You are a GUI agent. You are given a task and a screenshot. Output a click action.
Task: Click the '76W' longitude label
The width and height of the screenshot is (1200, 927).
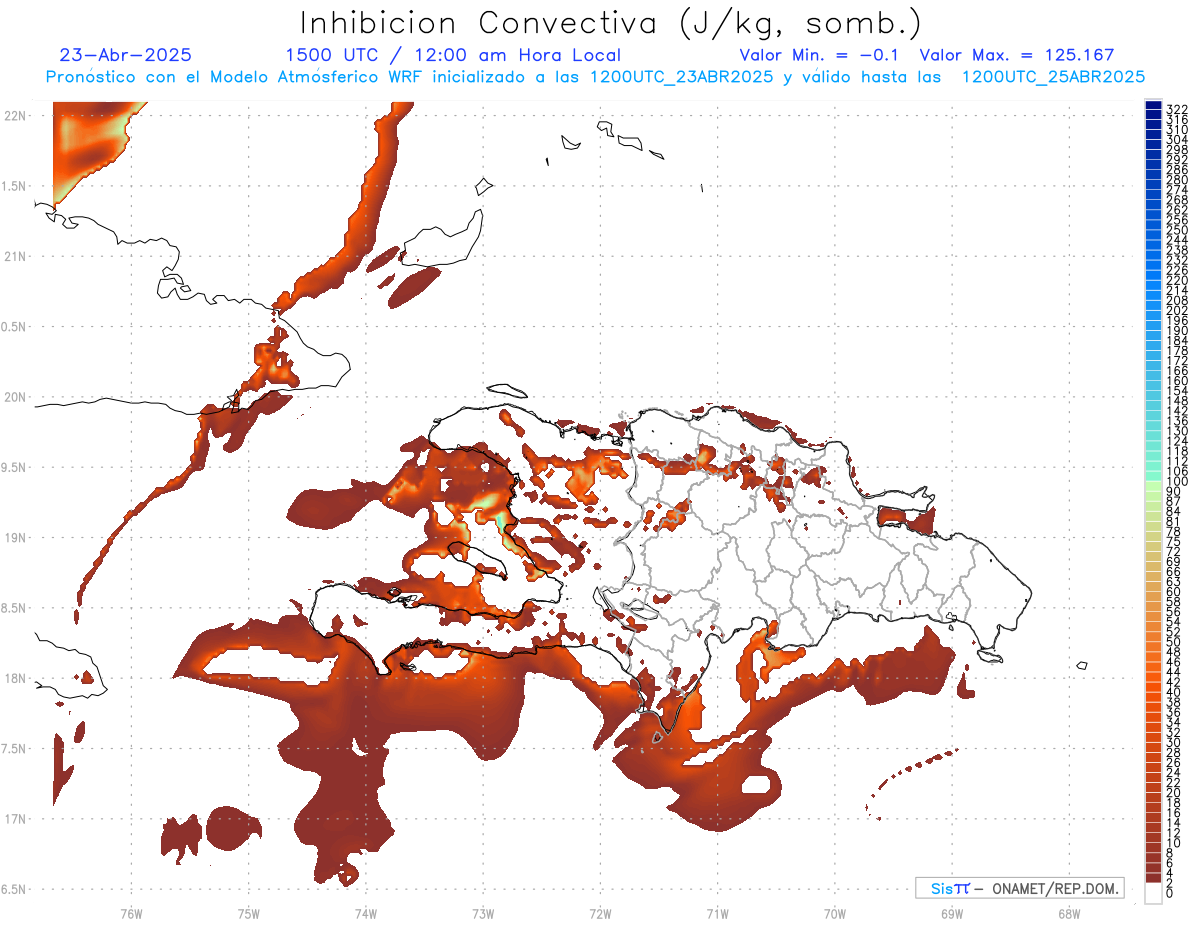[131, 913]
